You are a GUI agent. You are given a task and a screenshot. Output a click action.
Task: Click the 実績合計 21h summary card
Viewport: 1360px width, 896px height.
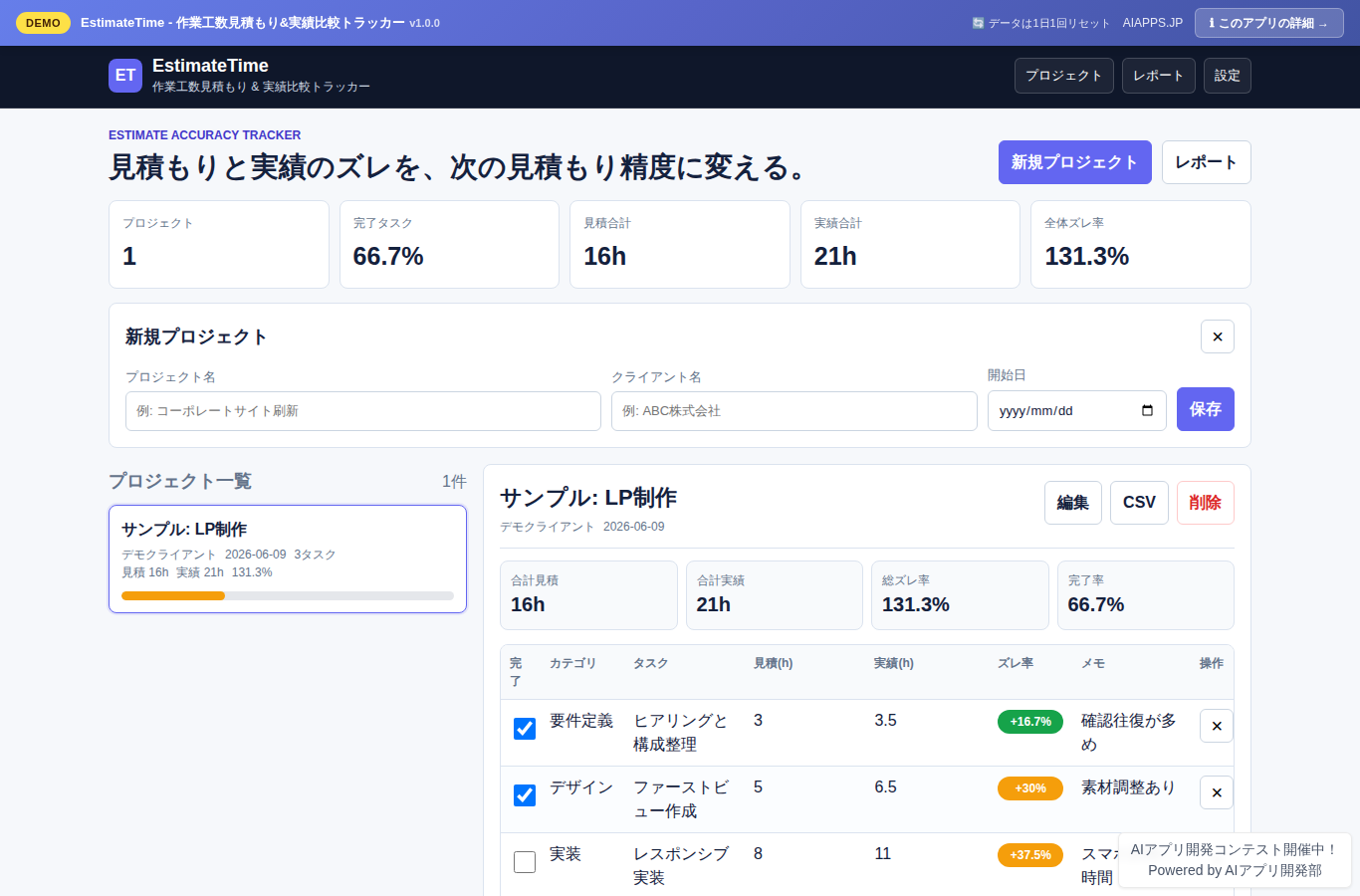(910, 245)
